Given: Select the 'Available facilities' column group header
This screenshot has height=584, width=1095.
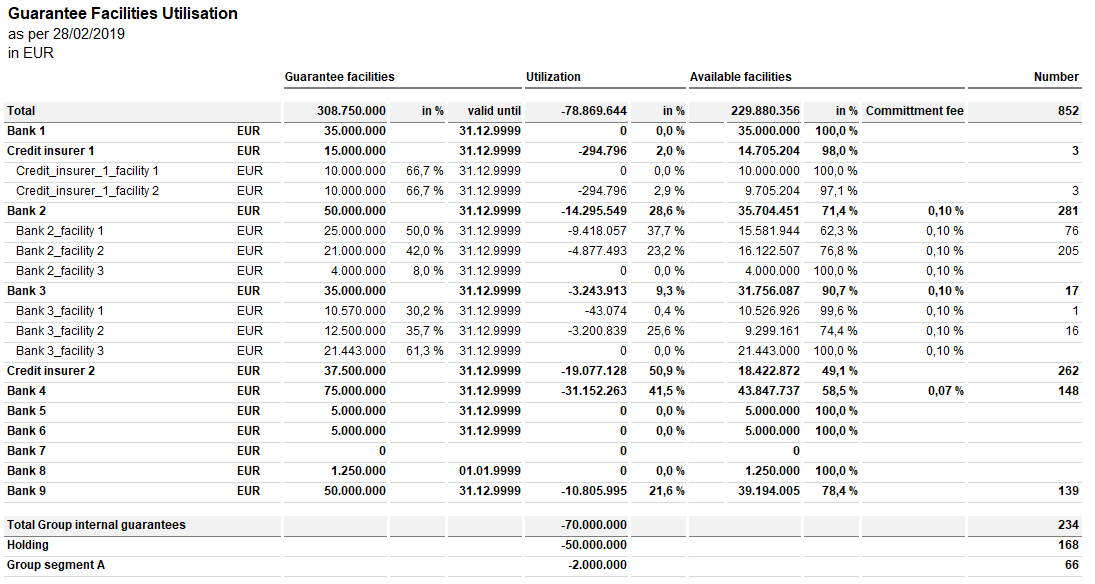Looking at the screenshot, I should (741, 77).
